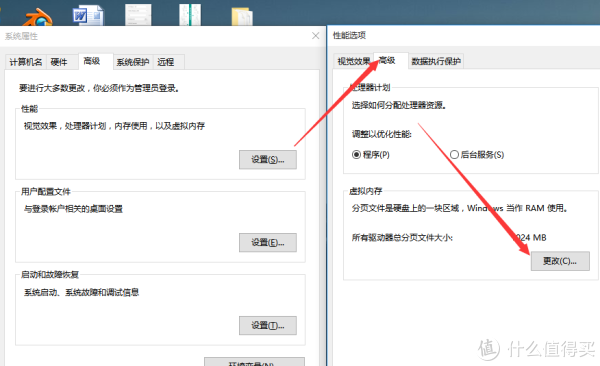The height and width of the screenshot is (366, 600).
Task: Open the Blender desktop icon
Action: click(x=38, y=17)
